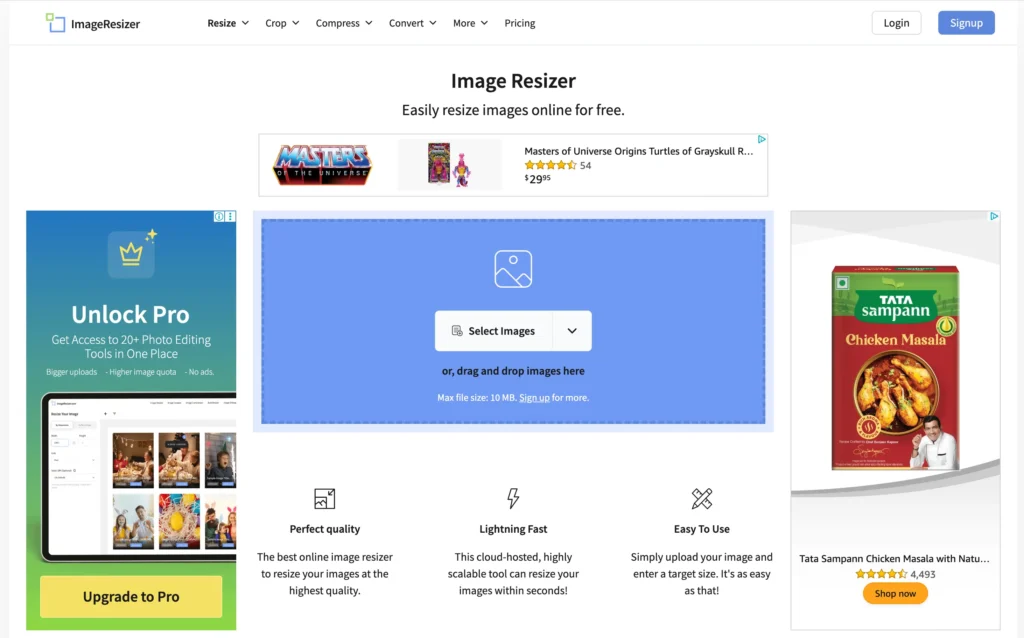Click the Perfect quality icon
The height and width of the screenshot is (638, 1024).
click(x=325, y=499)
